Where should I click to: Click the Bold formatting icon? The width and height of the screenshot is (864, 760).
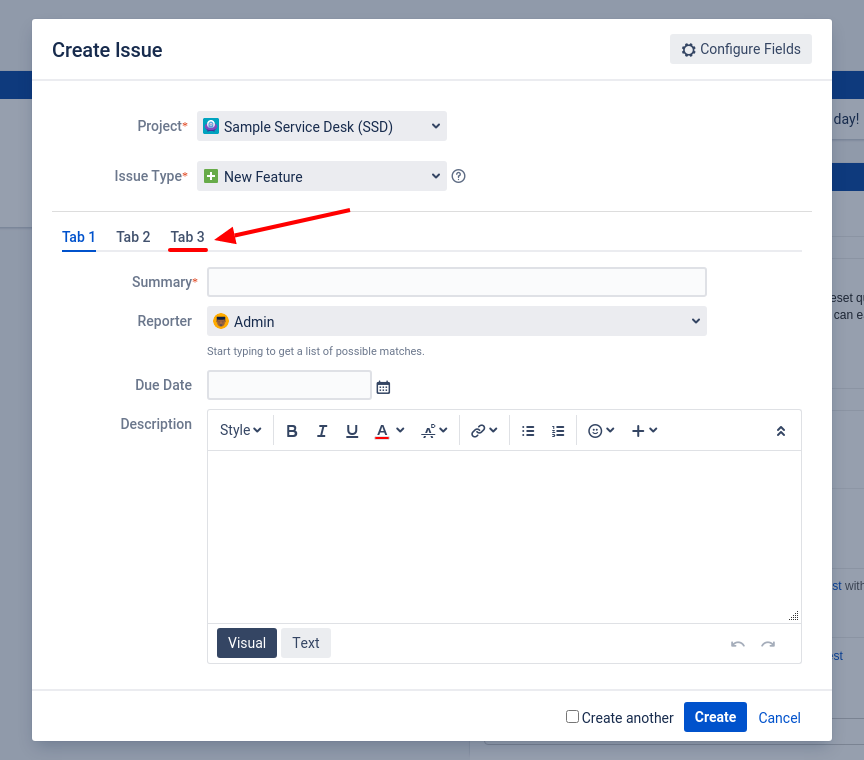[291, 431]
